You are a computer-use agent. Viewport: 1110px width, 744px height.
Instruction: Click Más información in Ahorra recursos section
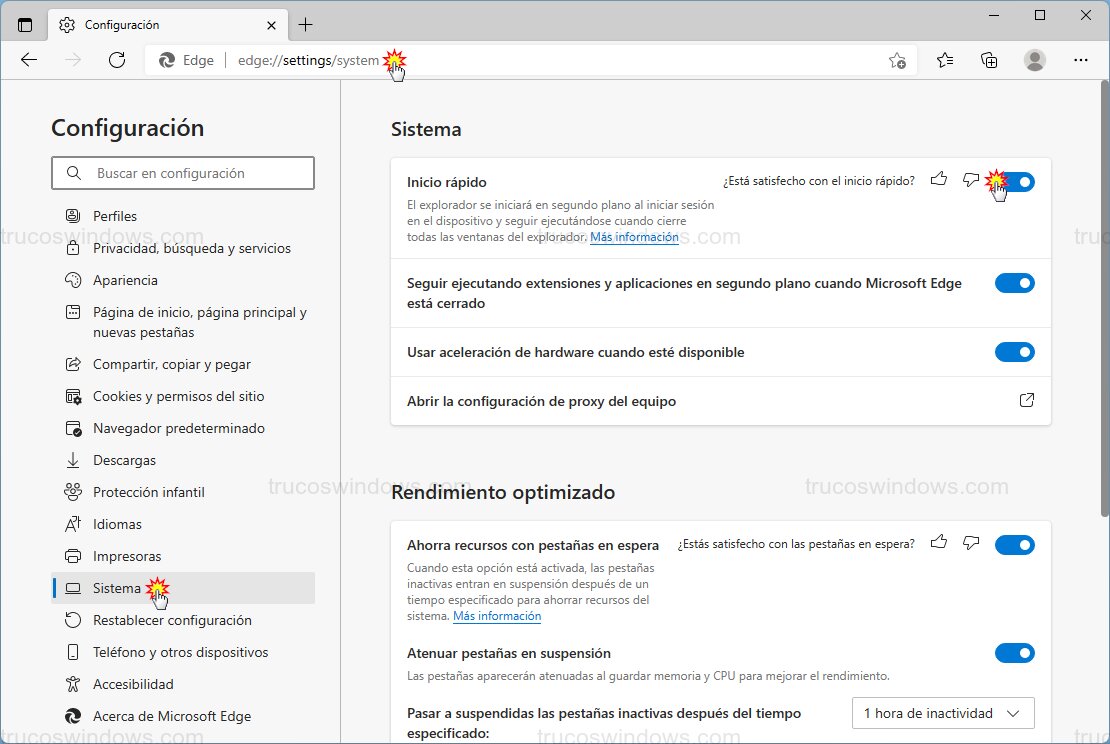coord(497,616)
